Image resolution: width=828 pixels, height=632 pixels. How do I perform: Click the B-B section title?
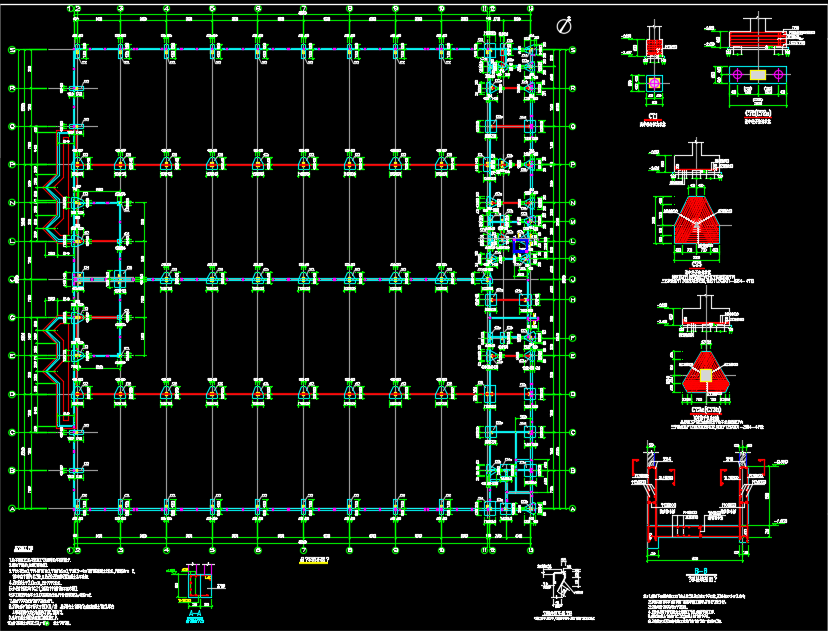coord(701,571)
